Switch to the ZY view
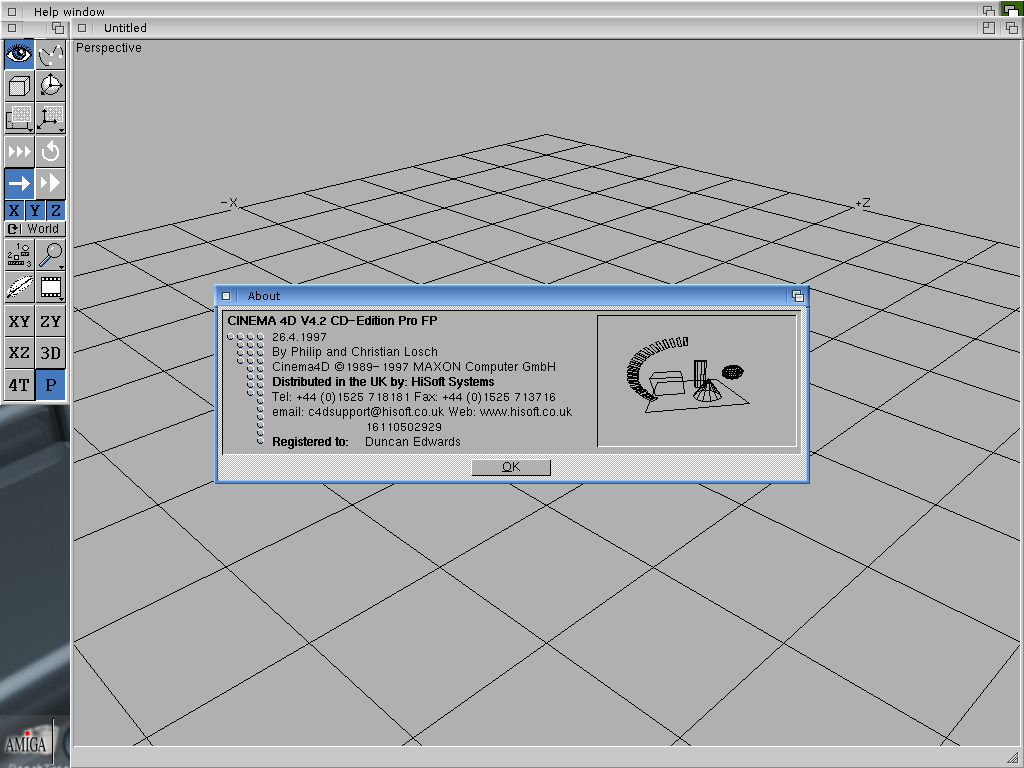Image resolution: width=1024 pixels, height=768 pixels. (x=50, y=321)
